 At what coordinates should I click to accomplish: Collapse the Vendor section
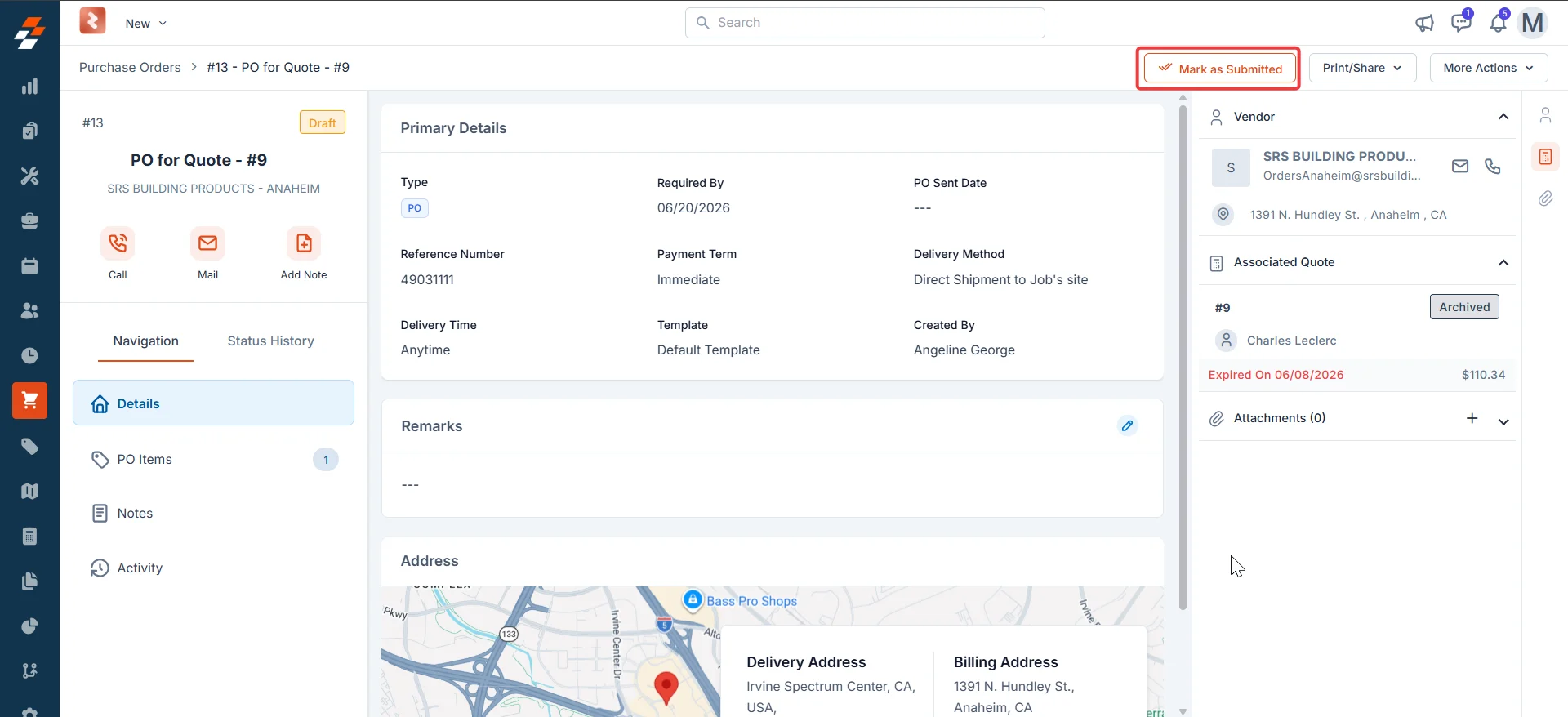[x=1503, y=117]
